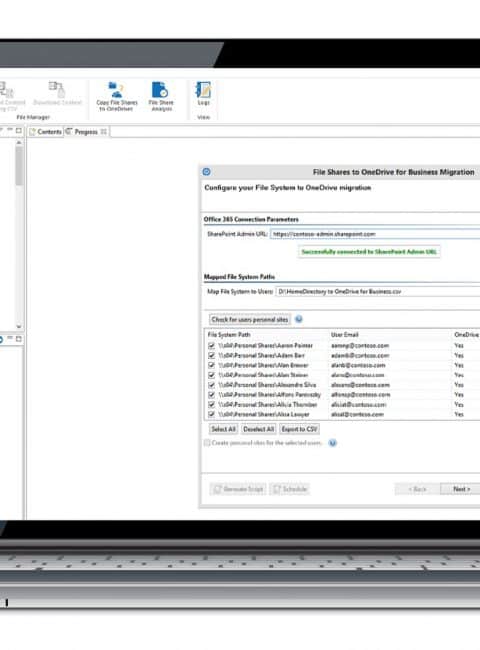Click the Back button
The height and width of the screenshot is (650, 480).
click(417, 489)
